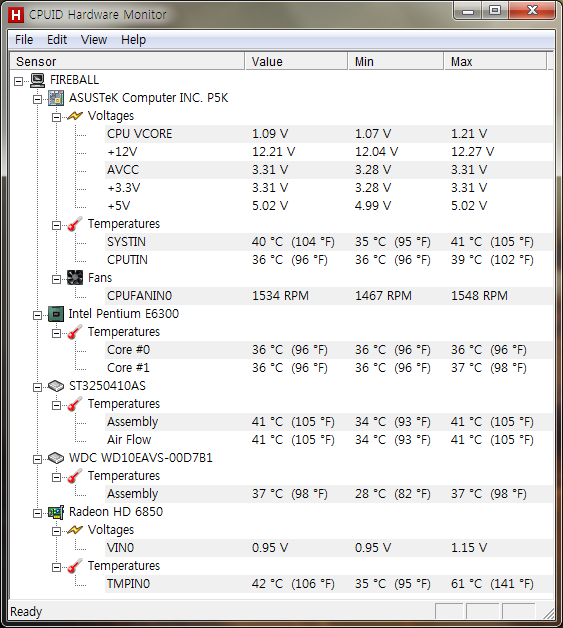563x628 pixels.
Task: Select the CPUFANIN0 fan row
Action: (329, 296)
